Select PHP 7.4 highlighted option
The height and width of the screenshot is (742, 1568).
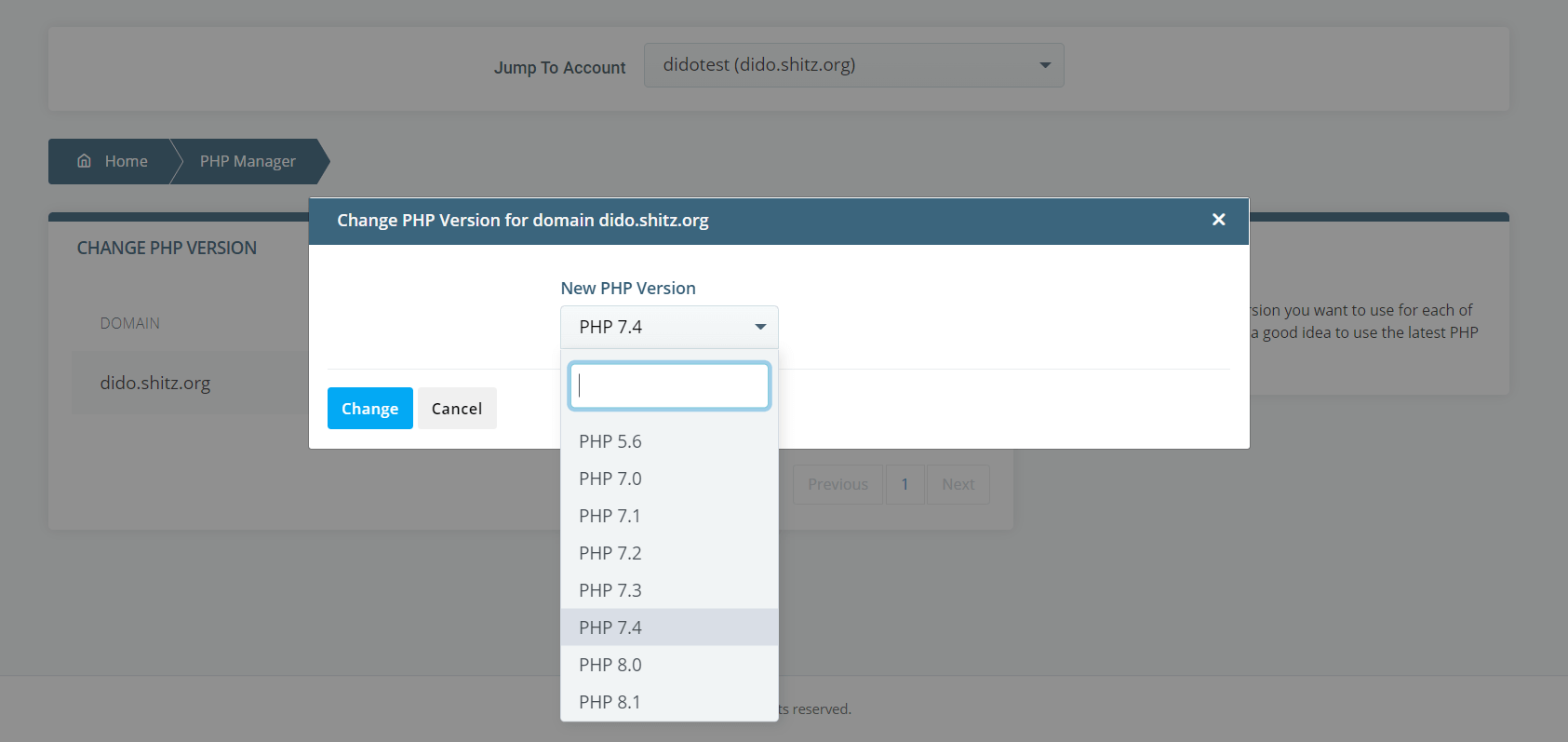pos(669,627)
